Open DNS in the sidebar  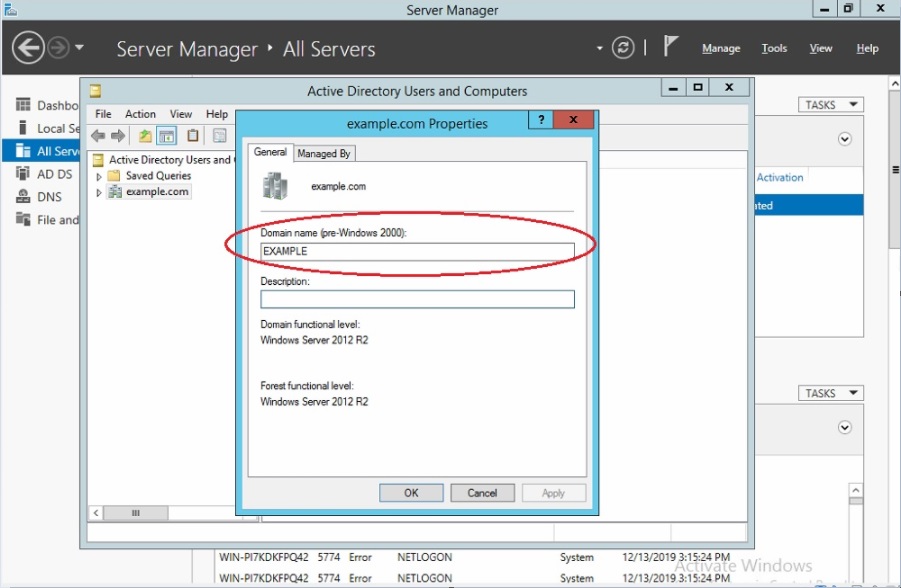[x=41, y=197]
